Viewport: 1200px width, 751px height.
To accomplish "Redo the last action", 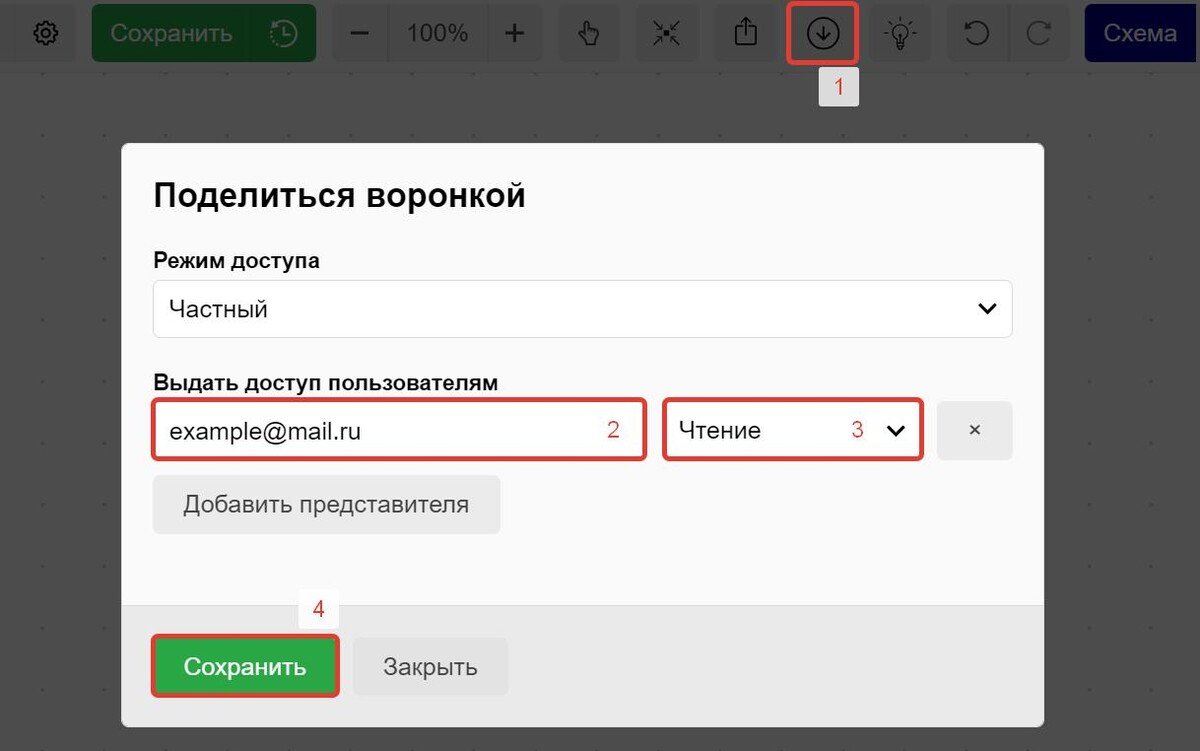I will point(1039,33).
